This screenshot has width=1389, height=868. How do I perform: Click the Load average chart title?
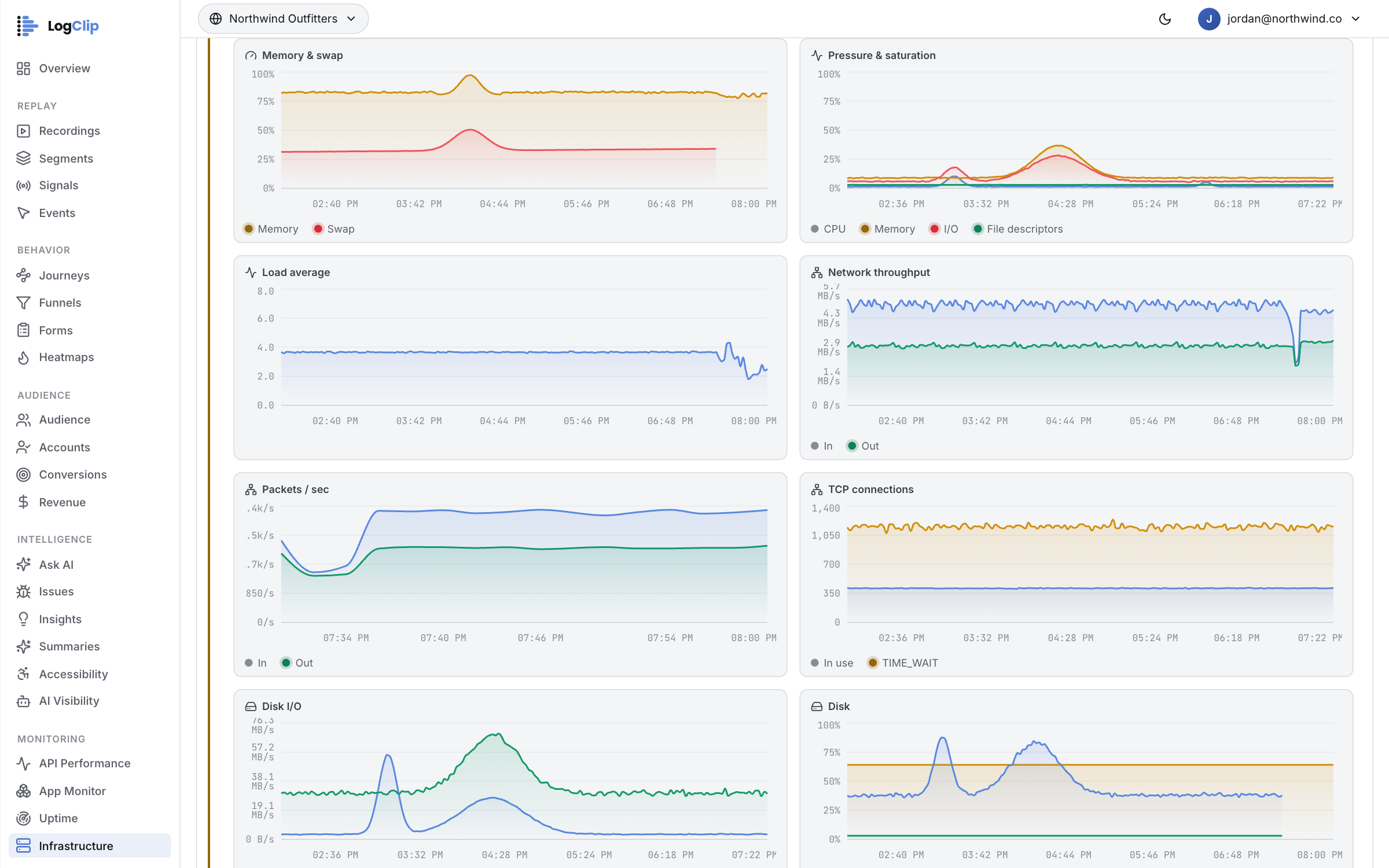296,273
